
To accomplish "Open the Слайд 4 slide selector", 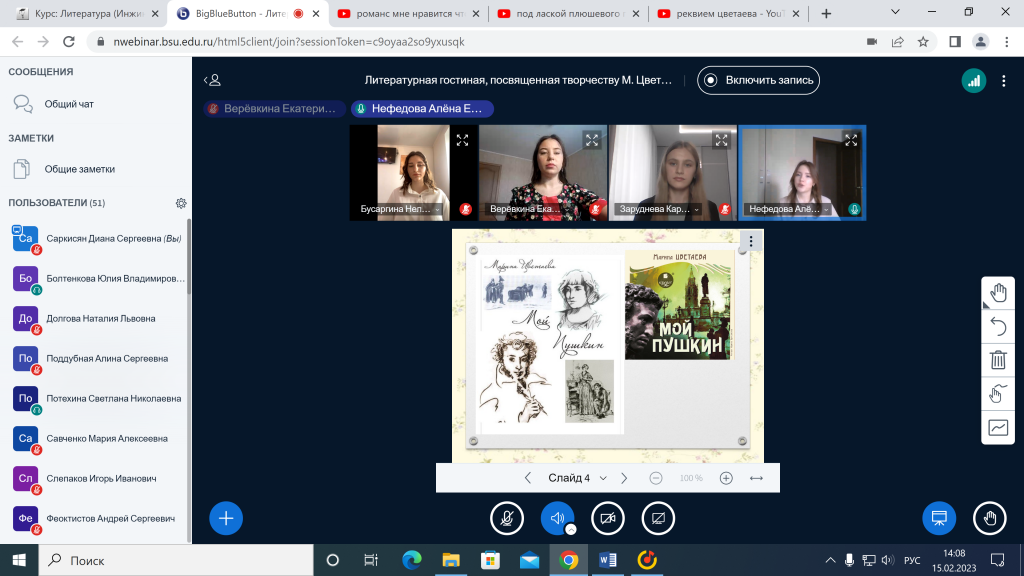I will pyautogui.click(x=577, y=478).
